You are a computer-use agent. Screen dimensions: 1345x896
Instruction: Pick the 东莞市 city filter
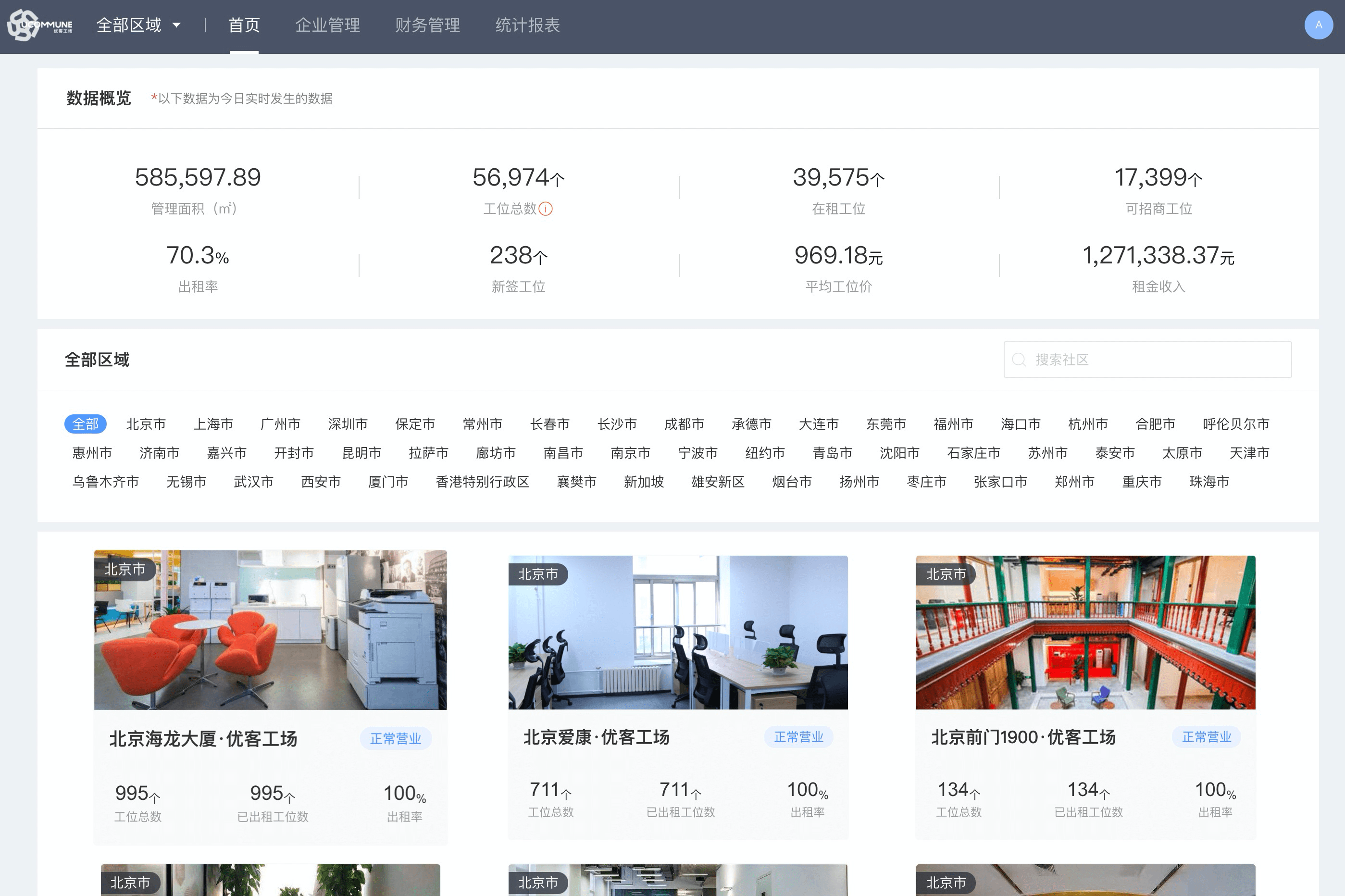point(886,424)
